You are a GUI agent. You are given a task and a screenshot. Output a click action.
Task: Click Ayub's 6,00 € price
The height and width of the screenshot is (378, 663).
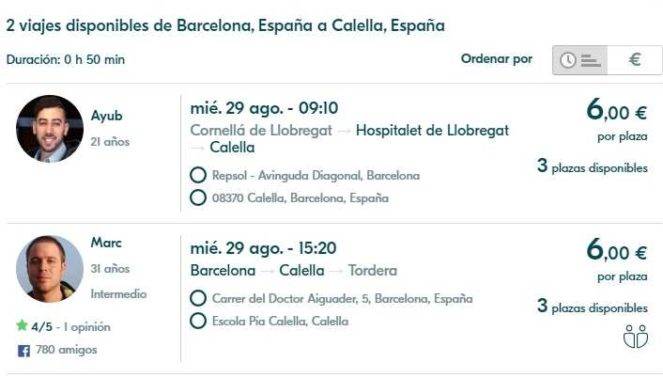click(x=616, y=110)
